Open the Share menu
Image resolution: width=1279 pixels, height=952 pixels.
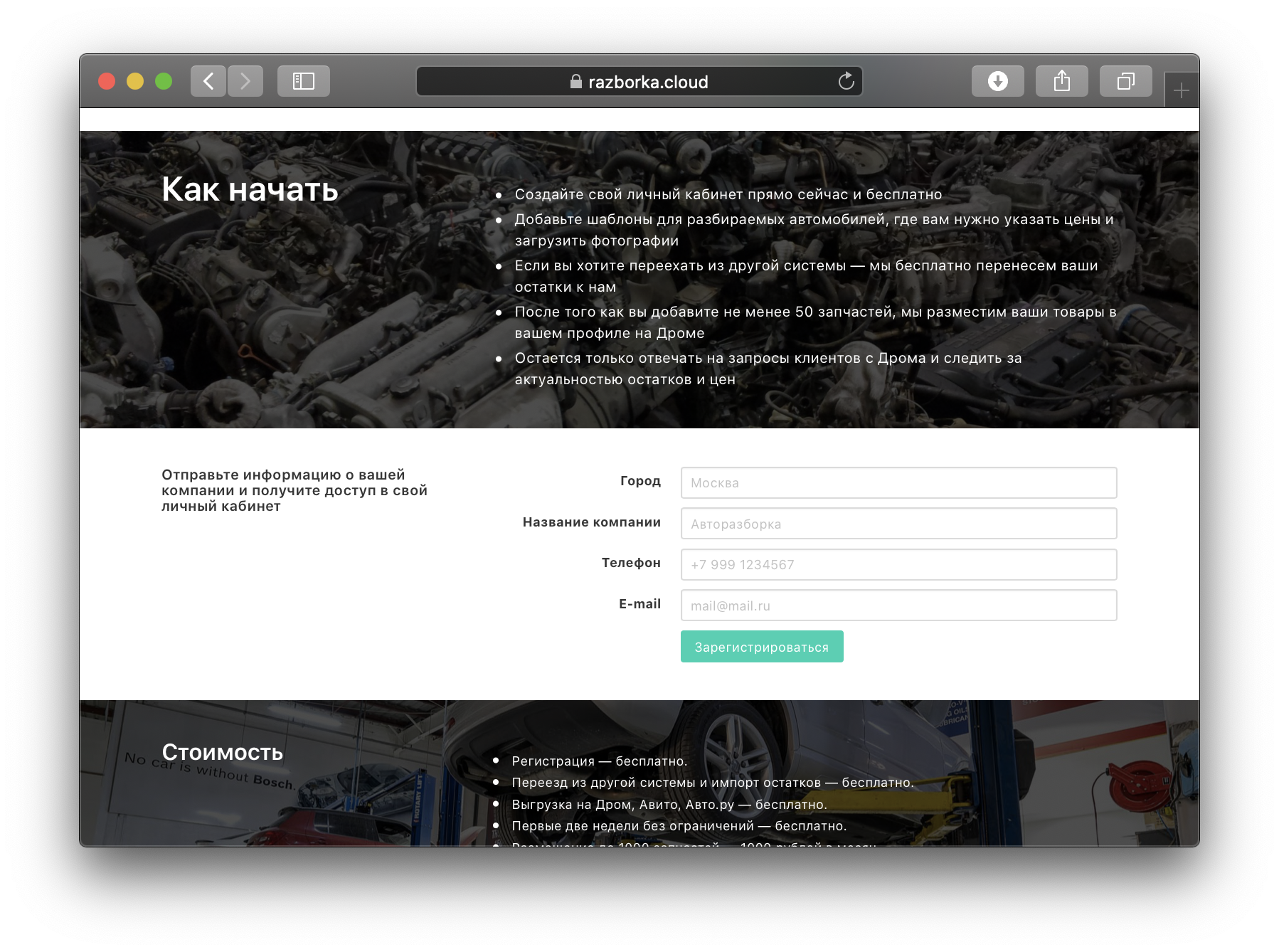click(x=1061, y=81)
